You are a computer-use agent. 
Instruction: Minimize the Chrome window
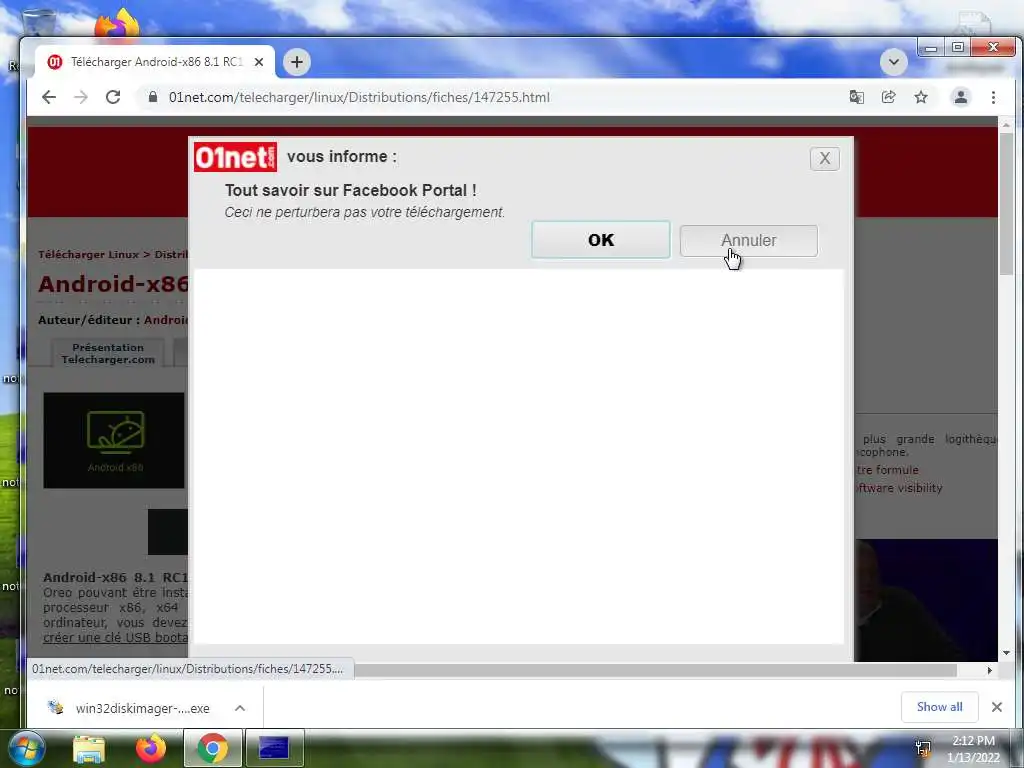coord(931,48)
